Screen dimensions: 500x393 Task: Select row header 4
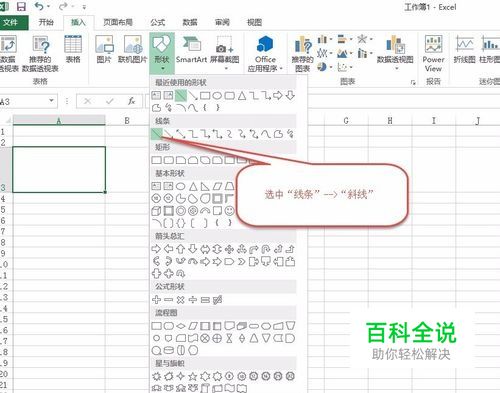[3, 199]
